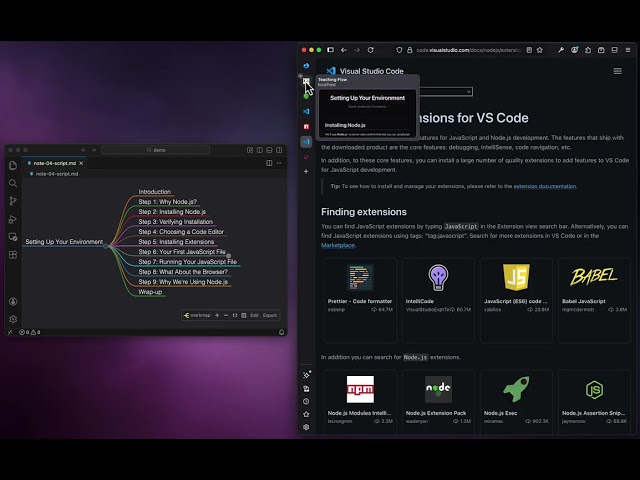Click the Visual Studio Code site logo
This screenshot has height=480, width=640.
tap(364, 71)
